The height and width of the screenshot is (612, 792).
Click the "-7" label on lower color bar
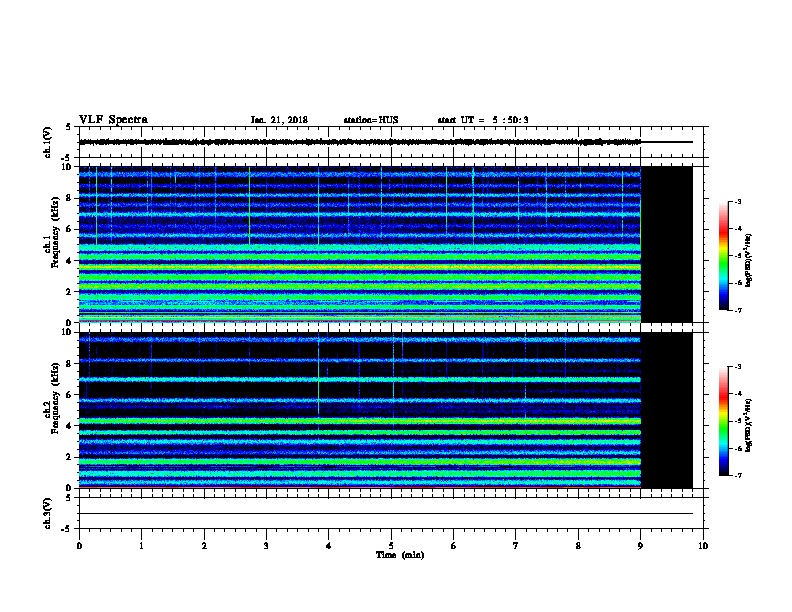pos(737,475)
